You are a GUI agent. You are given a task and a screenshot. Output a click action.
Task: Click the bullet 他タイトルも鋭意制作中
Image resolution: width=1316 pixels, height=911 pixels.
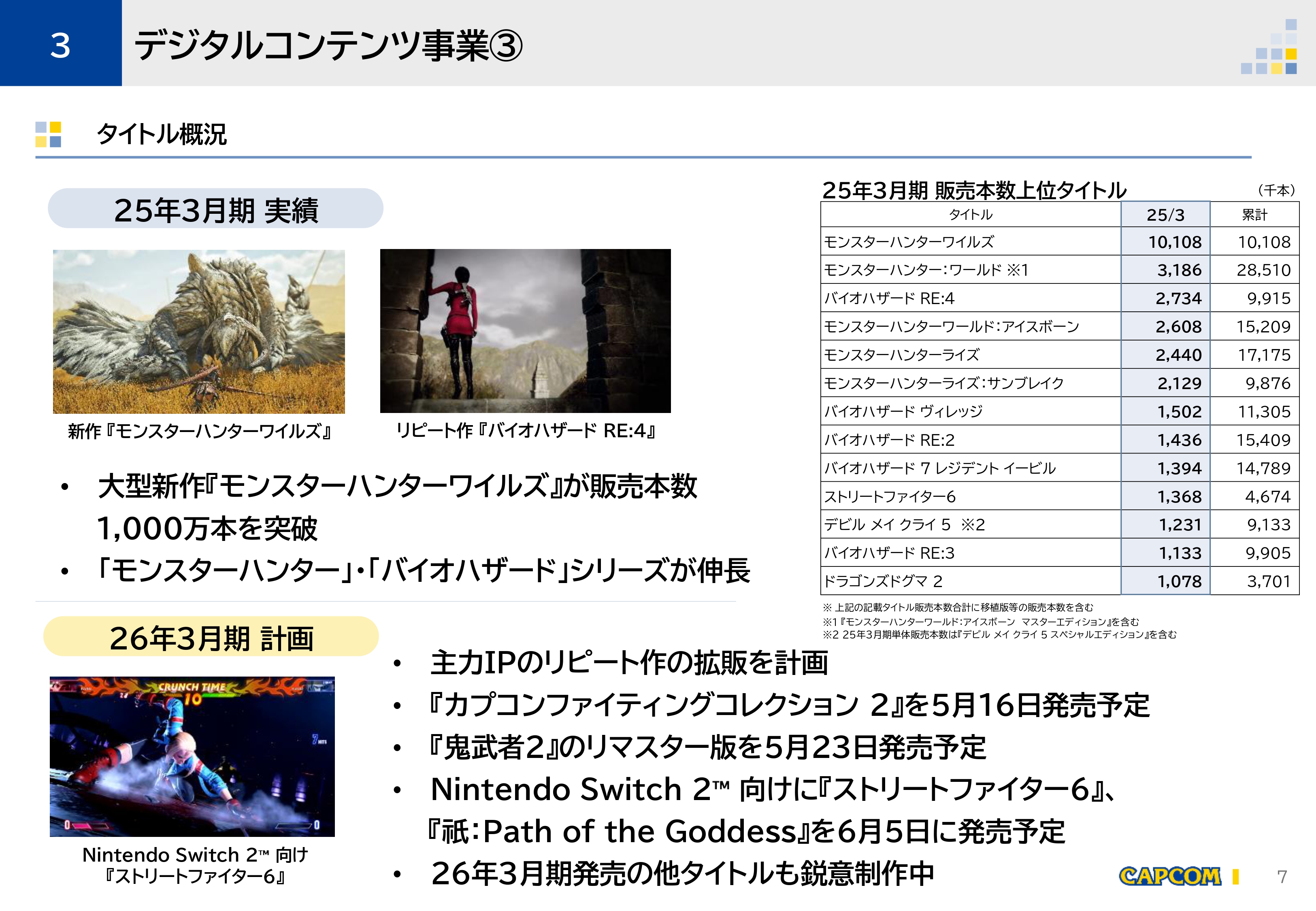point(683,873)
